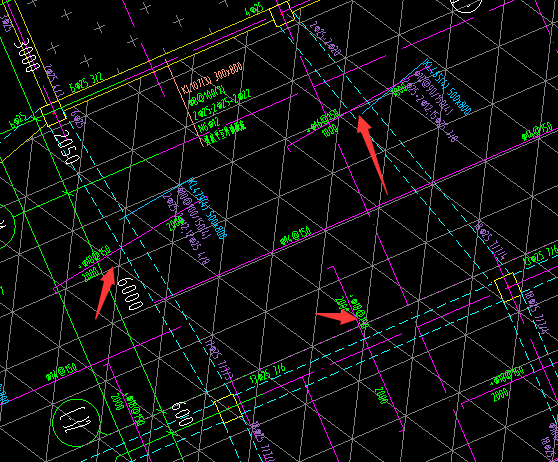Select the green "4Φ25" text near top edge
This screenshot has height=462, width=558.
pos(254,9)
